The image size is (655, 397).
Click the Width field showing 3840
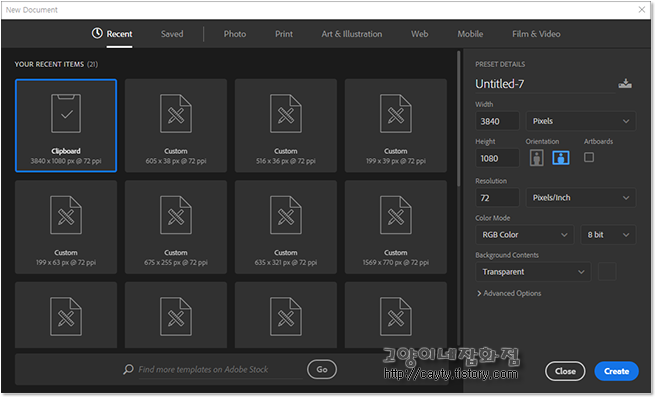click(497, 121)
